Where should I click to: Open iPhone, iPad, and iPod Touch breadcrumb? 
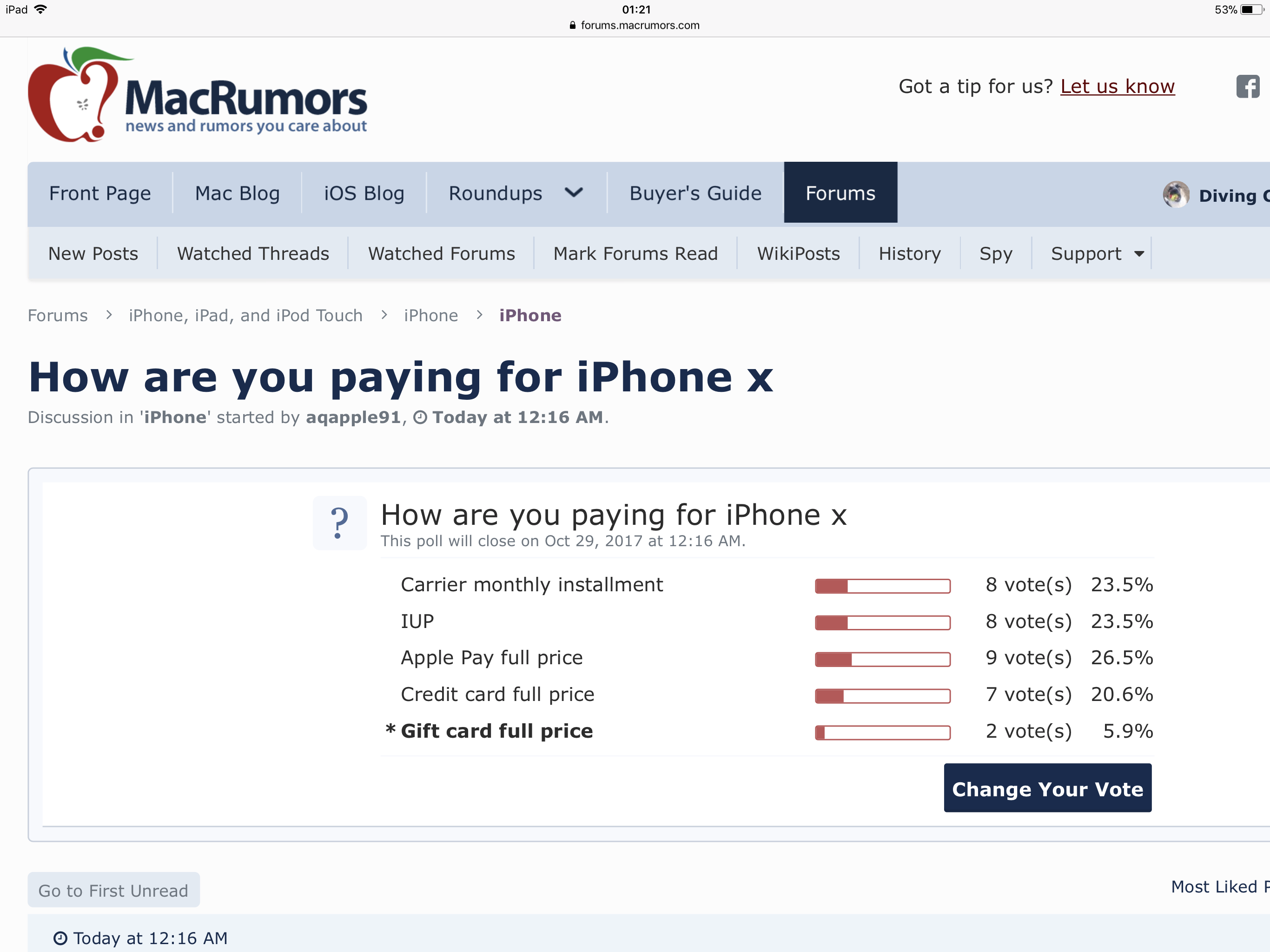click(246, 315)
